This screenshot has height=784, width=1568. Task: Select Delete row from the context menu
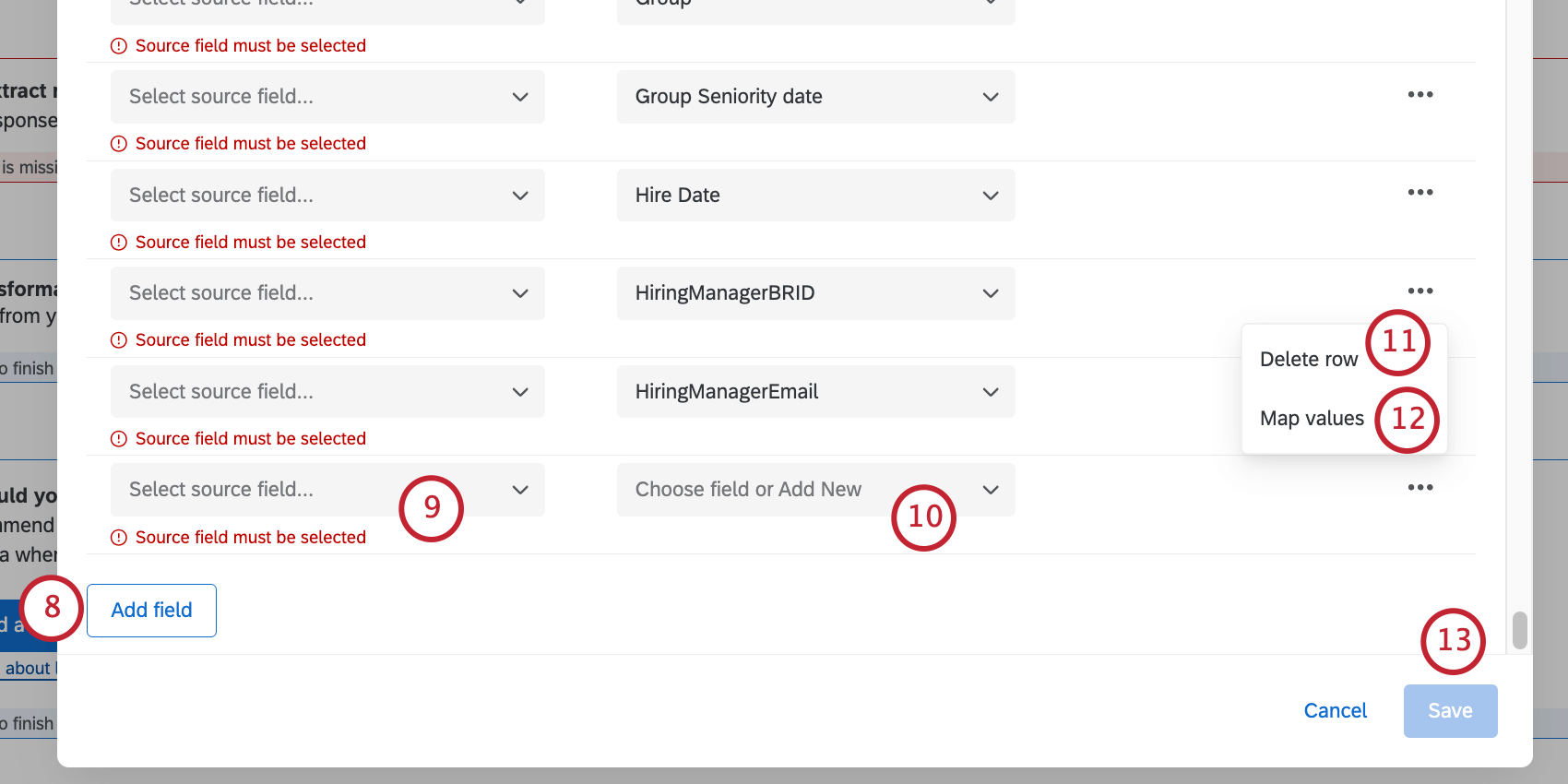(1309, 359)
